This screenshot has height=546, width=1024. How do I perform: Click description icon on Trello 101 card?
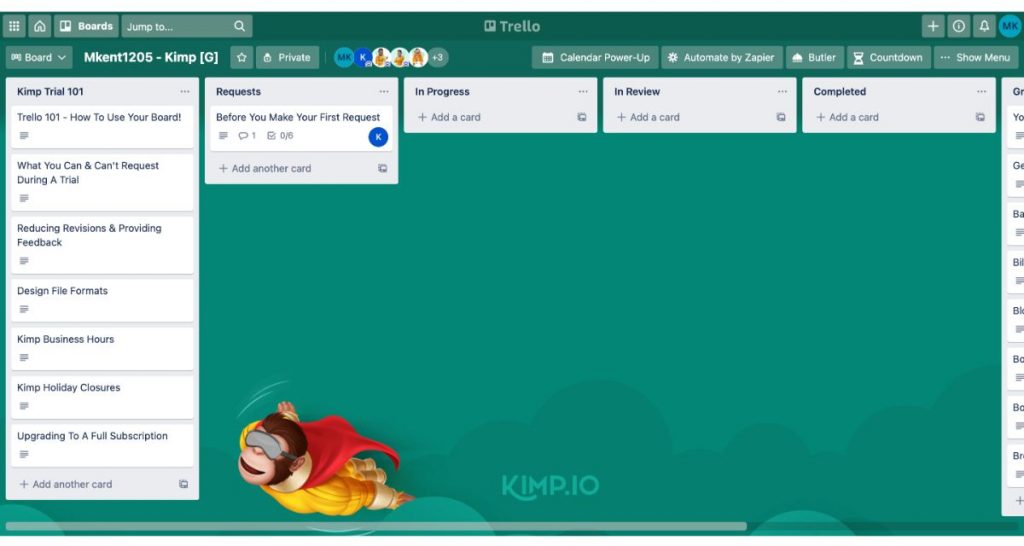pyautogui.click(x=24, y=135)
